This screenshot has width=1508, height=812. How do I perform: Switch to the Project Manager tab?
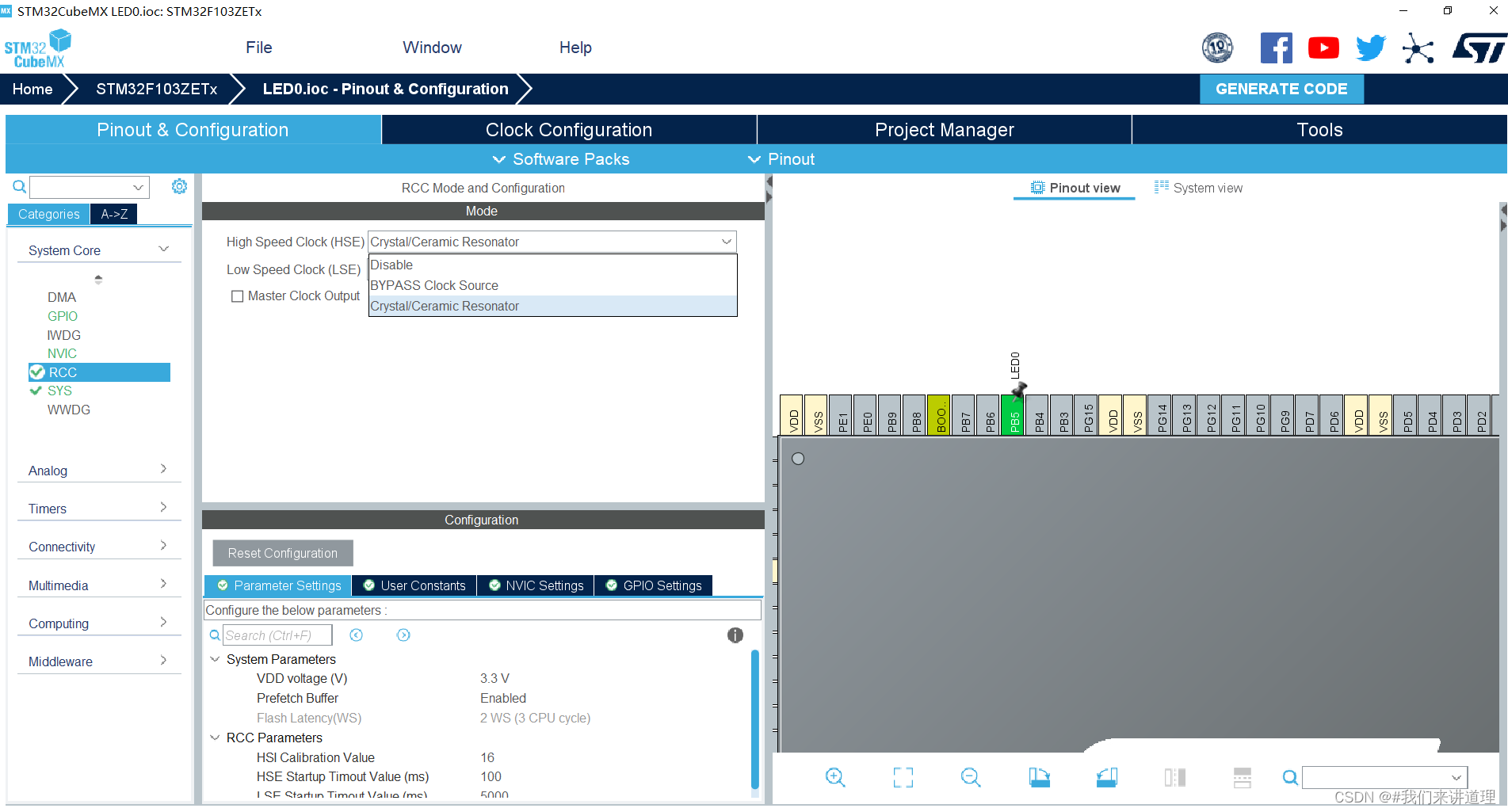(945, 130)
